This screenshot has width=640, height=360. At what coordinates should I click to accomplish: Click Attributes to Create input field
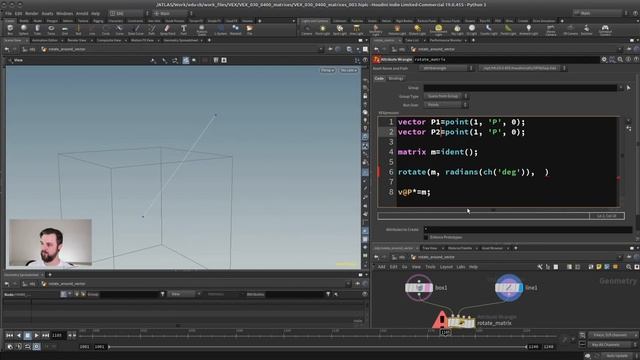(528, 229)
